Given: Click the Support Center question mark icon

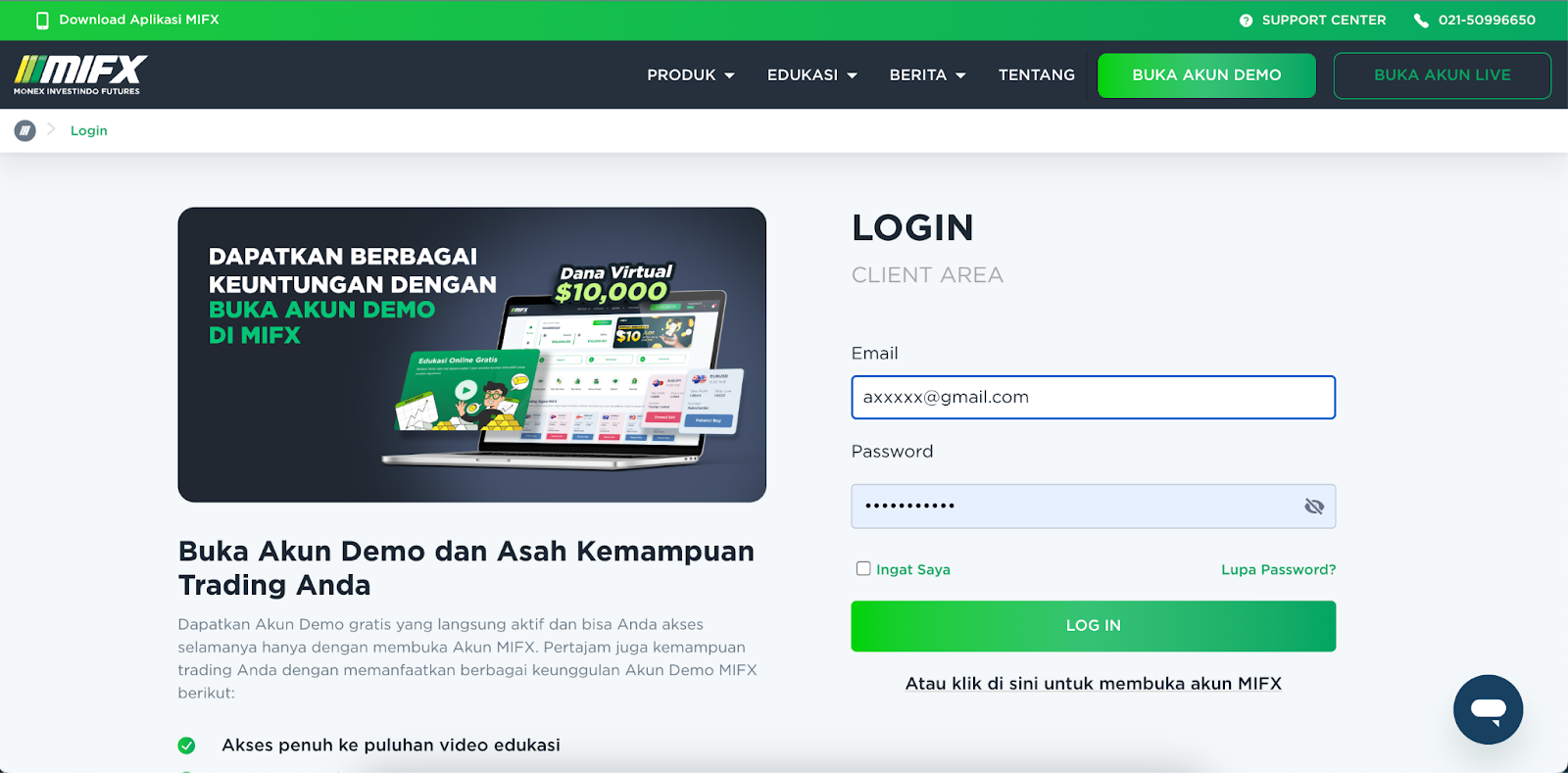Looking at the screenshot, I should click(1246, 21).
